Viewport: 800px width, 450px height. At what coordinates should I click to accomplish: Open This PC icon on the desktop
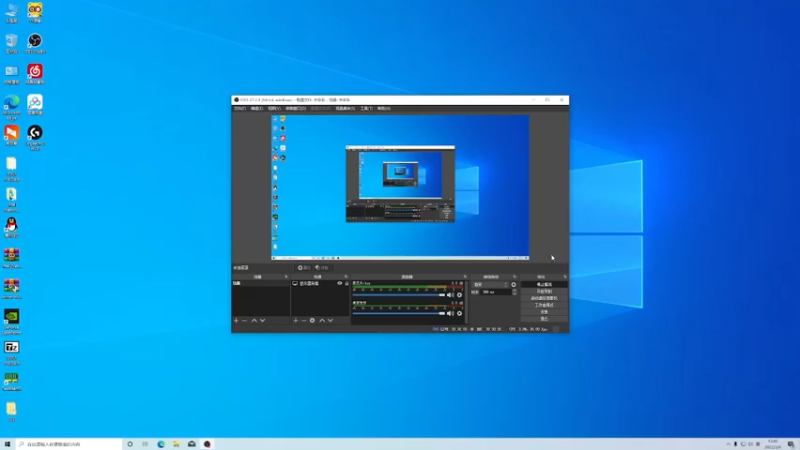coord(11,13)
